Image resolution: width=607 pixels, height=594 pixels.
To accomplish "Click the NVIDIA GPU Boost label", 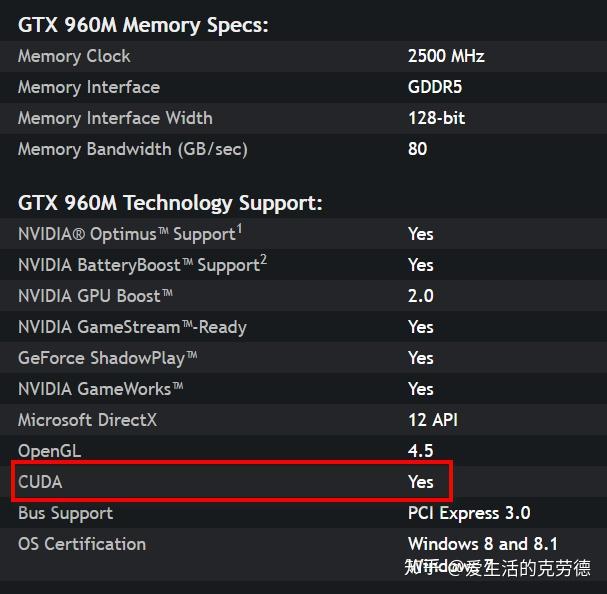I will click(96, 296).
